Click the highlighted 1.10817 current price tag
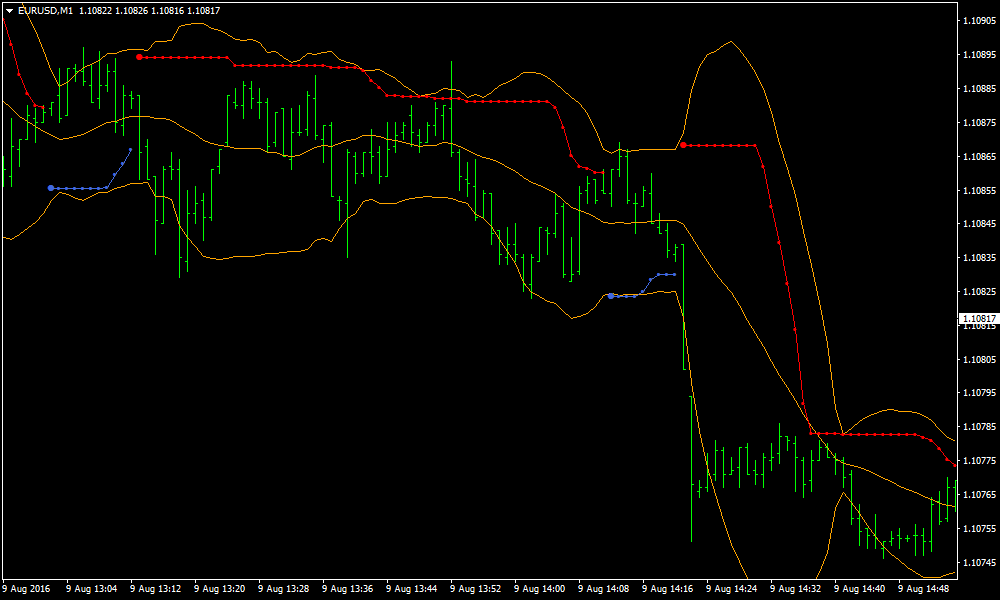Viewport: 1000px width, 600px height. click(979, 319)
